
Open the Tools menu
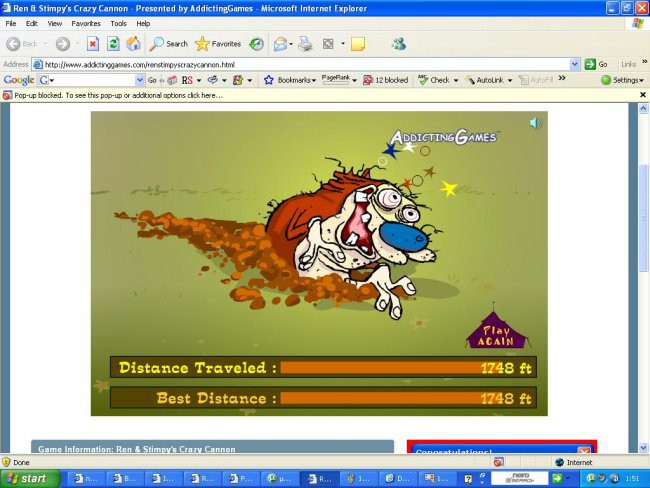(x=118, y=24)
